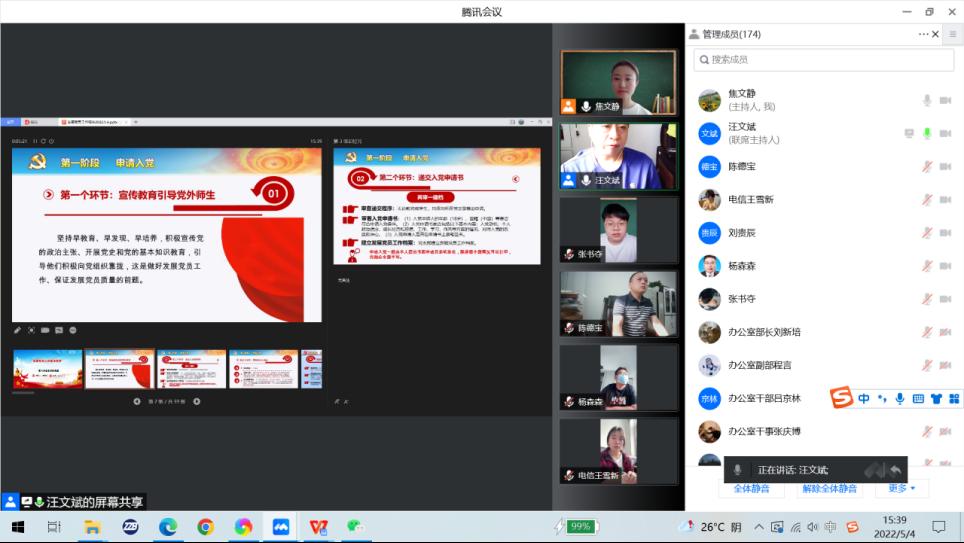Click the Sogou input method S logo
The width and height of the screenshot is (964, 543).
[842, 398]
